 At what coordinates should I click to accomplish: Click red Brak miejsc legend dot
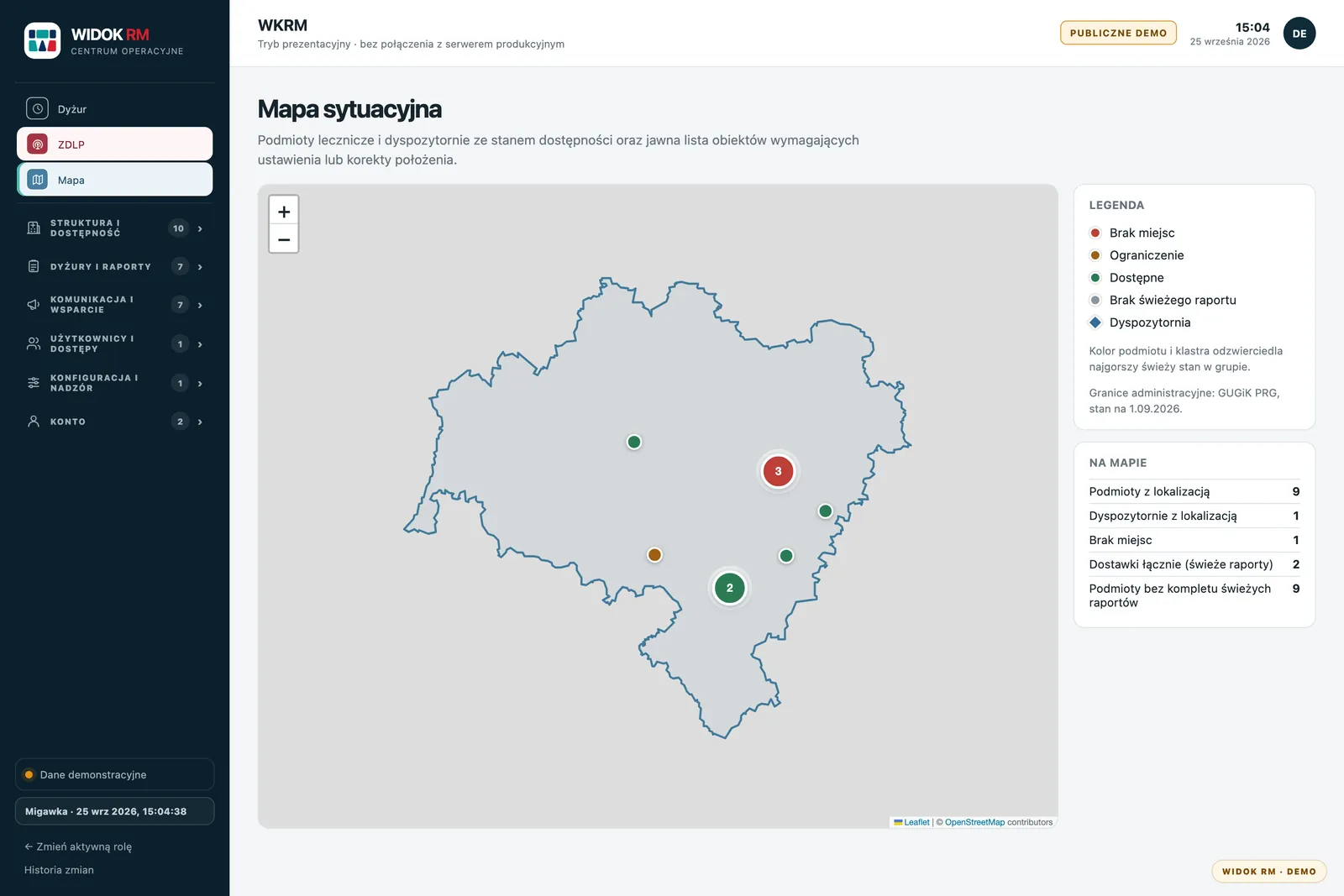tap(1095, 233)
